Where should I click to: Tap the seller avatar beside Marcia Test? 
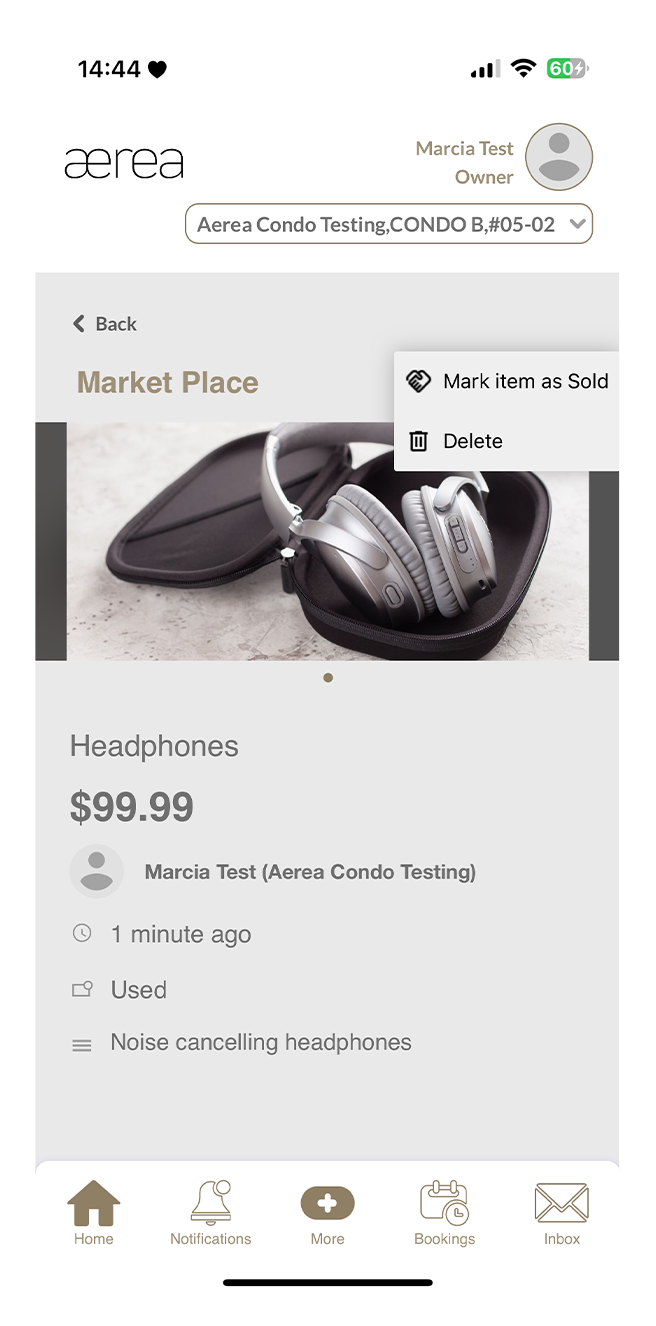[97, 870]
